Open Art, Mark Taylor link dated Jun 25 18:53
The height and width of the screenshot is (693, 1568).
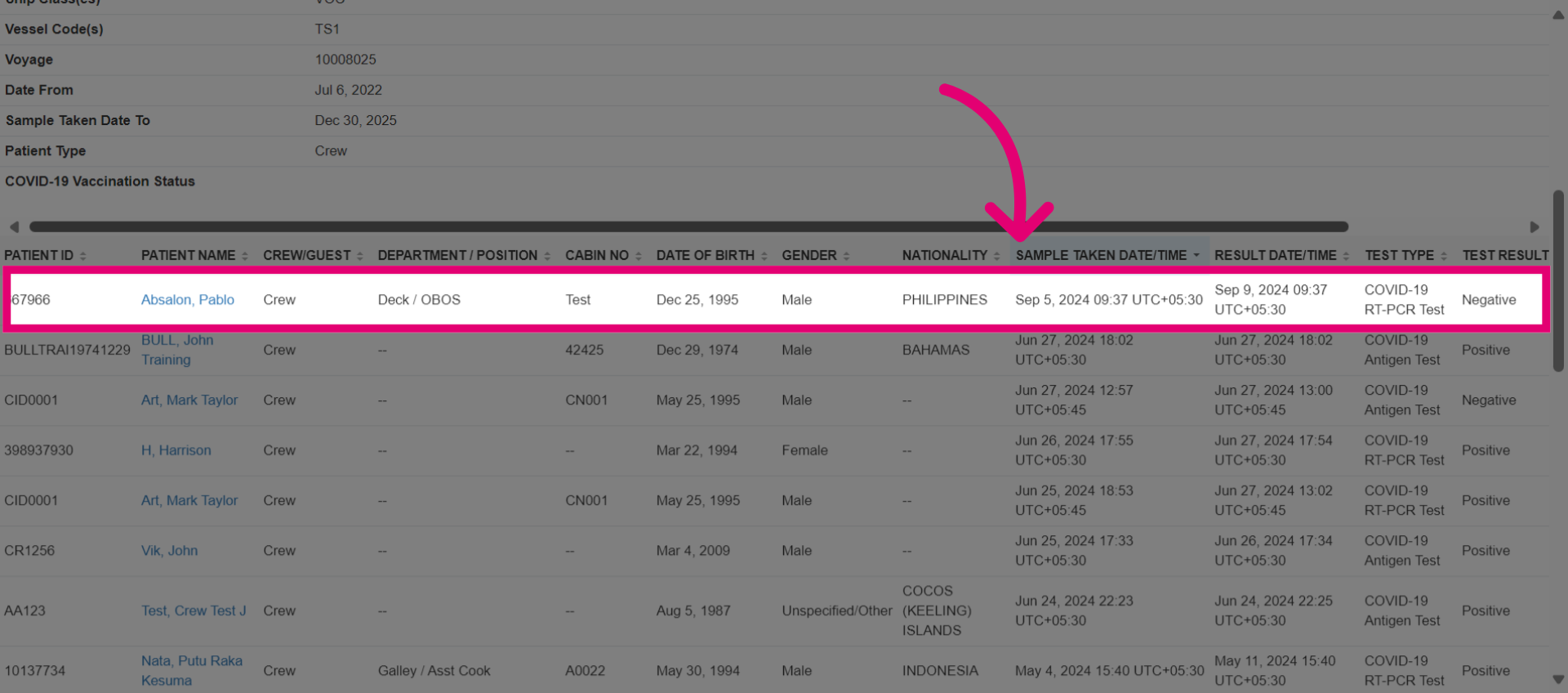[x=189, y=500]
